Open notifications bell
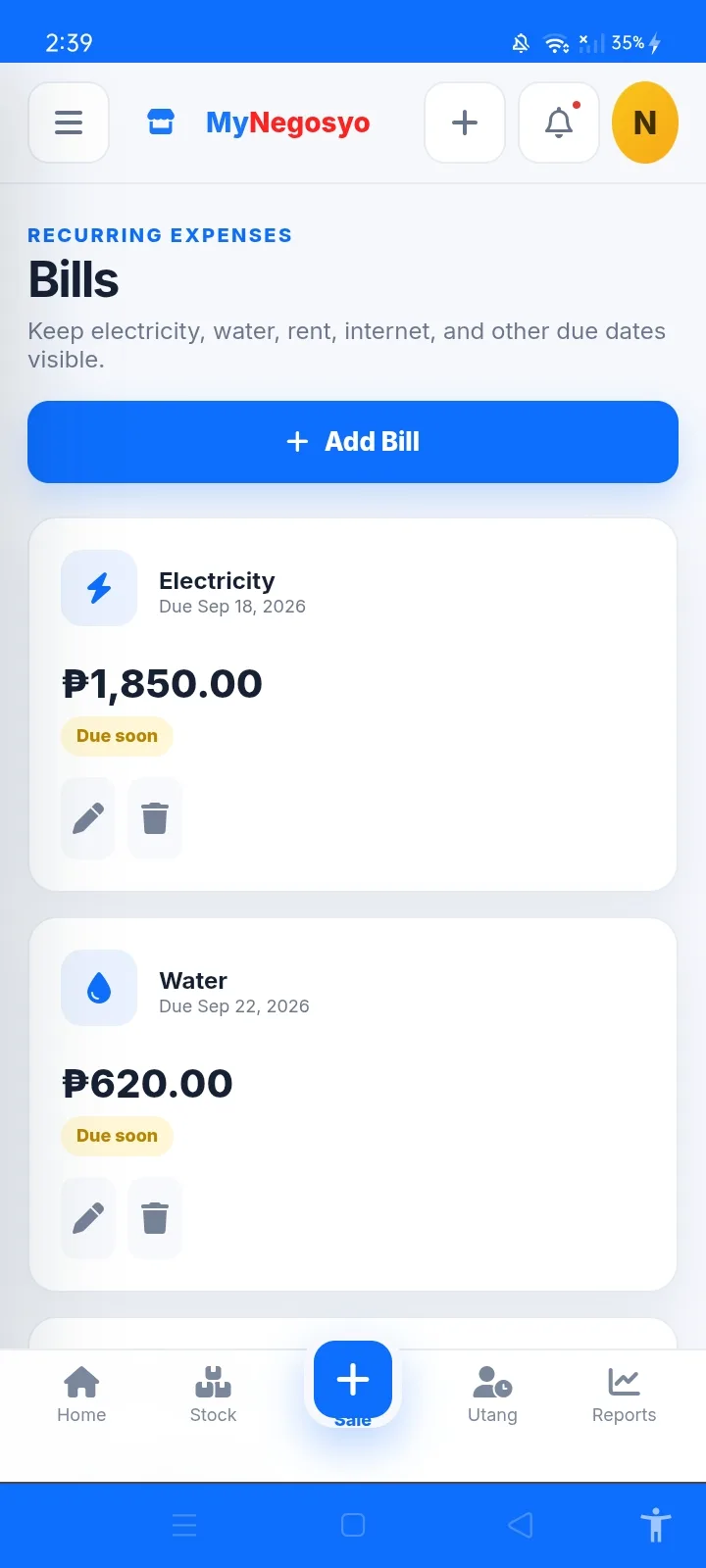 pos(559,122)
